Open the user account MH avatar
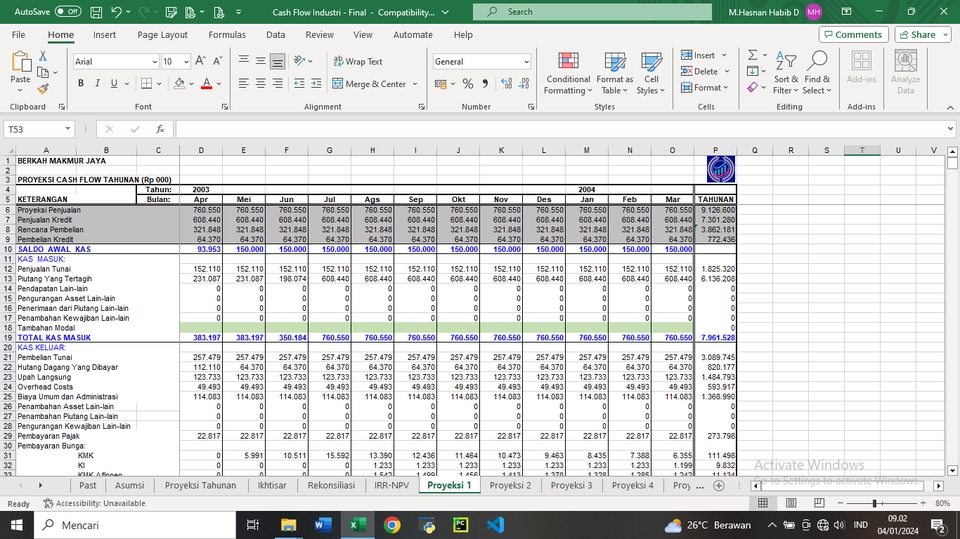Screen dimensions: 960x539 pos(814,12)
